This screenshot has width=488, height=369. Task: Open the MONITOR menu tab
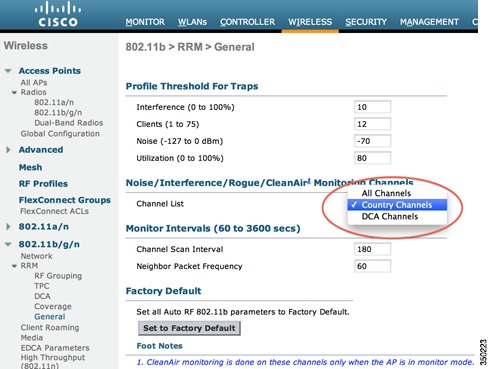[x=145, y=22]
